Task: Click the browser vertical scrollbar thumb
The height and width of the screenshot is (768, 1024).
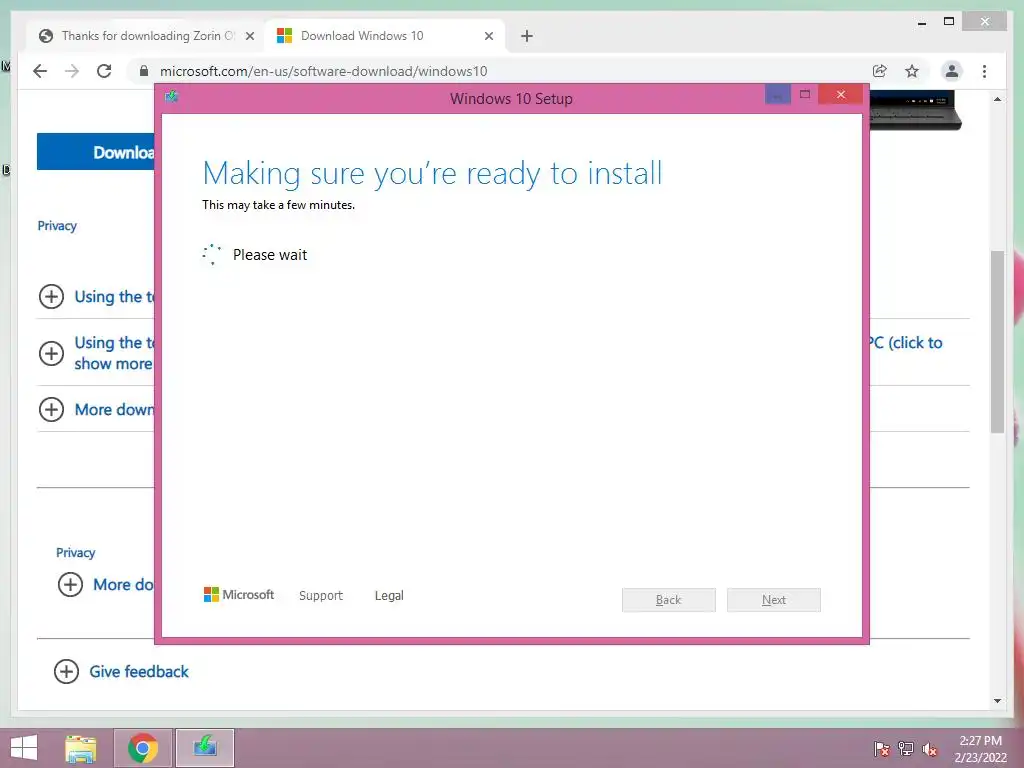Action: point(997,341)
